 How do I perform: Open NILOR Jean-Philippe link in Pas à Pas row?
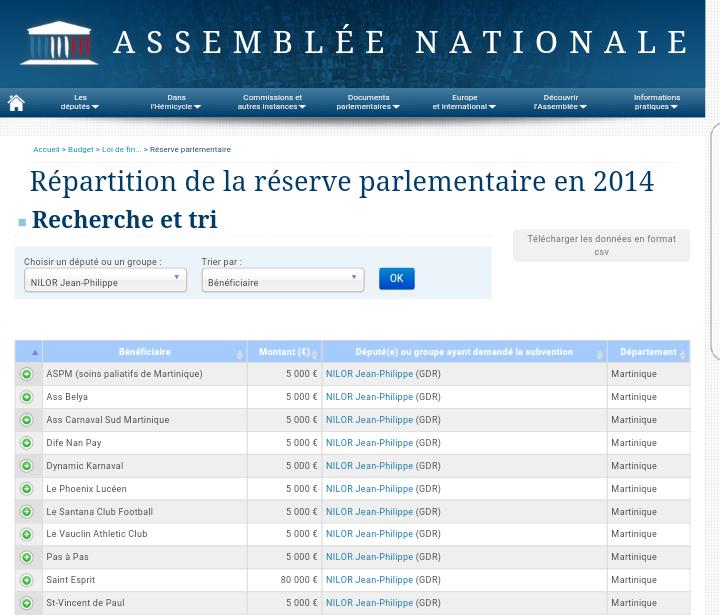(x=369, y=557)
